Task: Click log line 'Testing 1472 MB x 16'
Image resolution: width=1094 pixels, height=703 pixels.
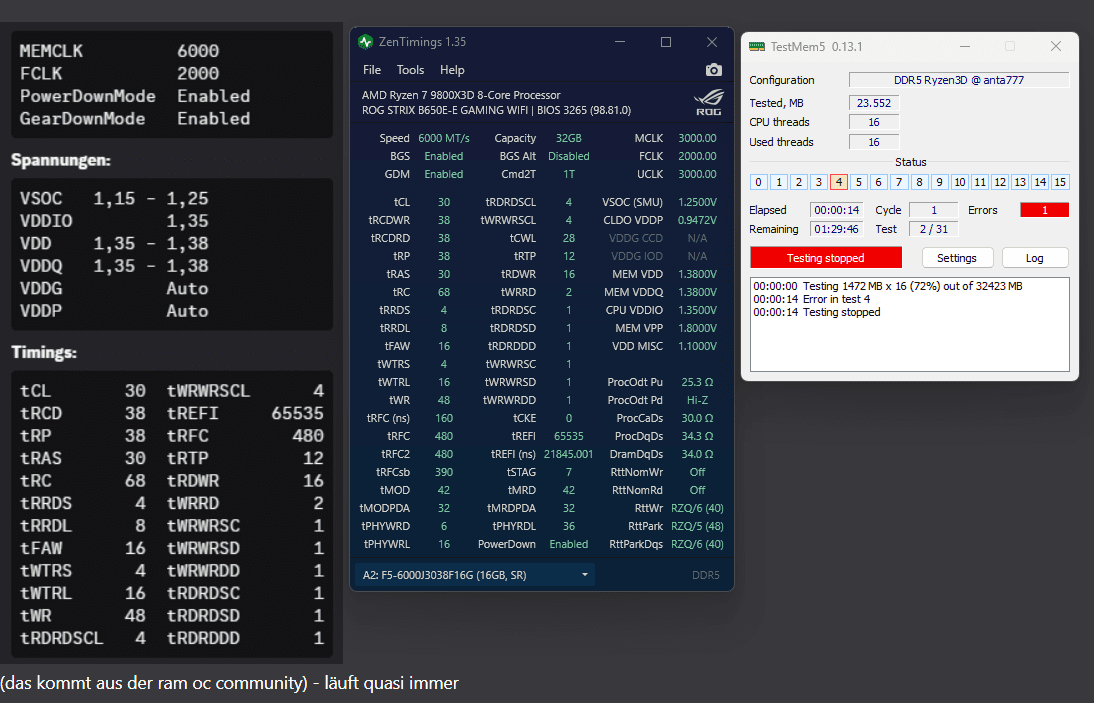Action: tap(887, 286)
